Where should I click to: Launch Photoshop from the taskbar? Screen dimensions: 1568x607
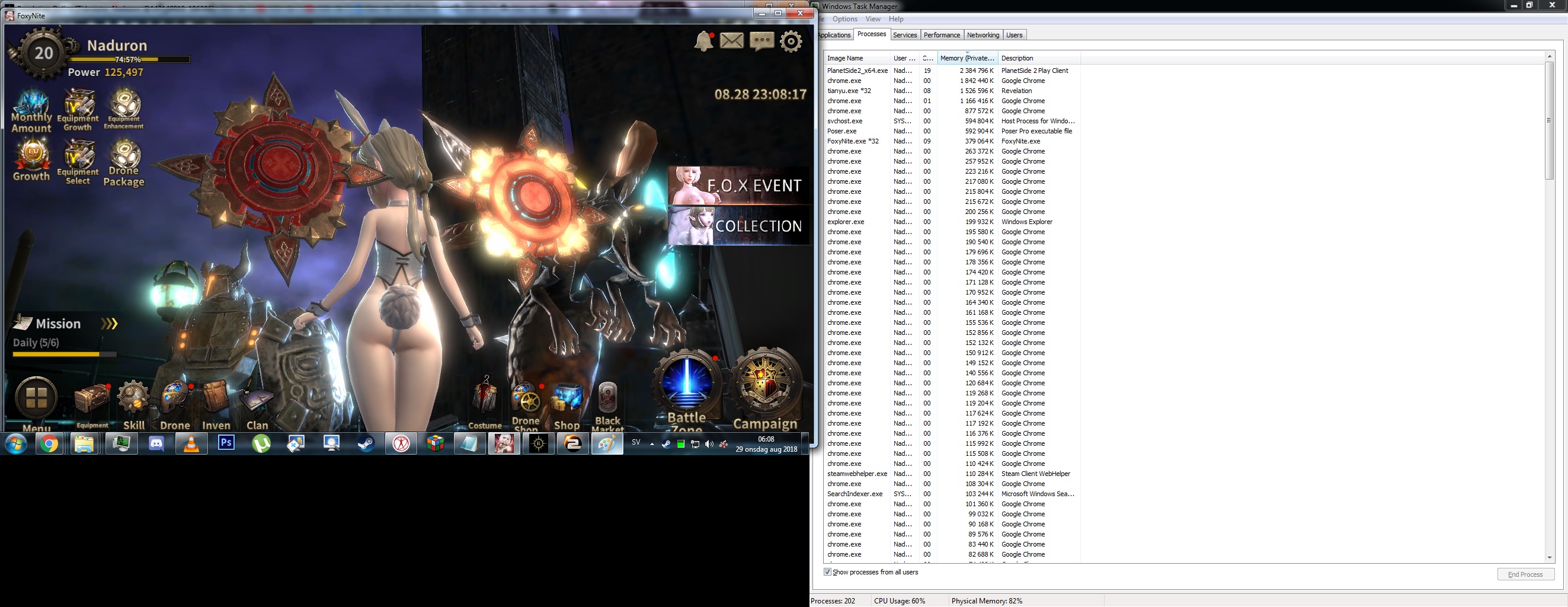tap(226, 443)
